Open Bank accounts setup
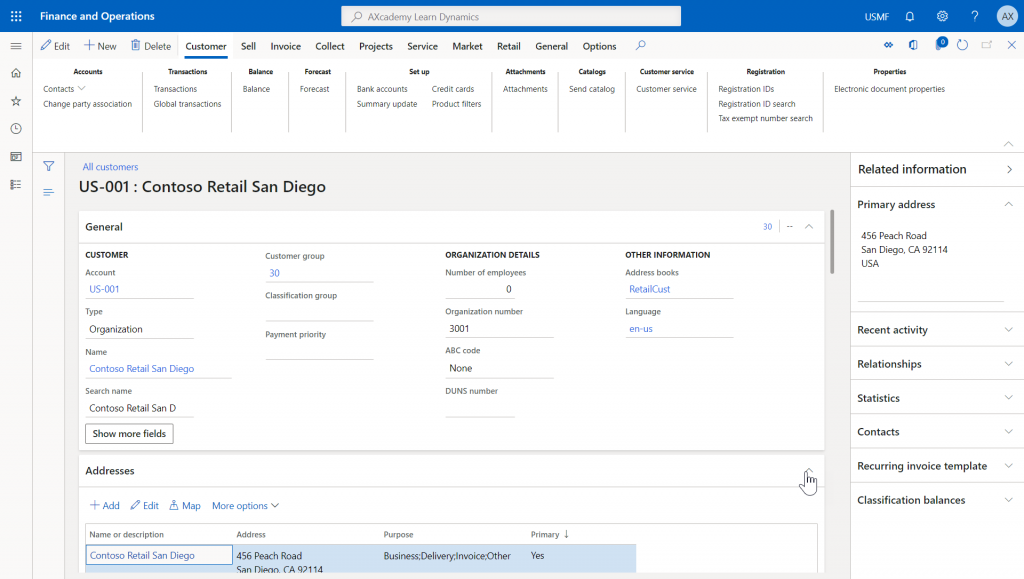 [382, 89]
